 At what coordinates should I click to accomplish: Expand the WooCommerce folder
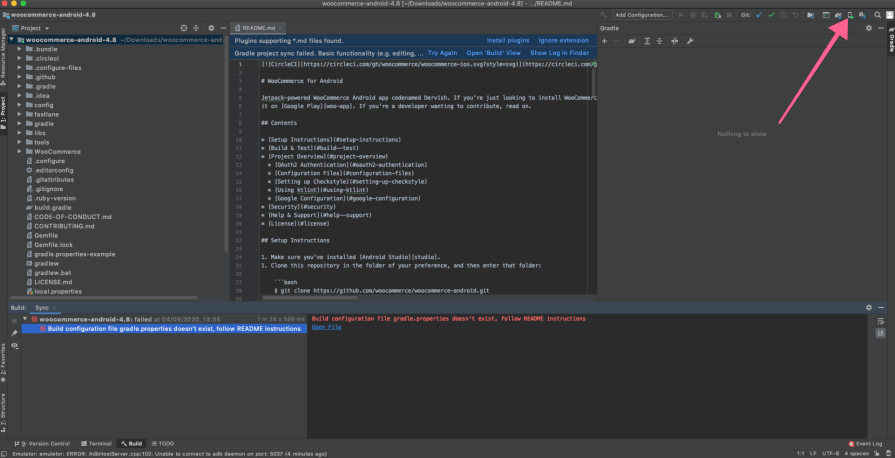click(x=19, y=151)
